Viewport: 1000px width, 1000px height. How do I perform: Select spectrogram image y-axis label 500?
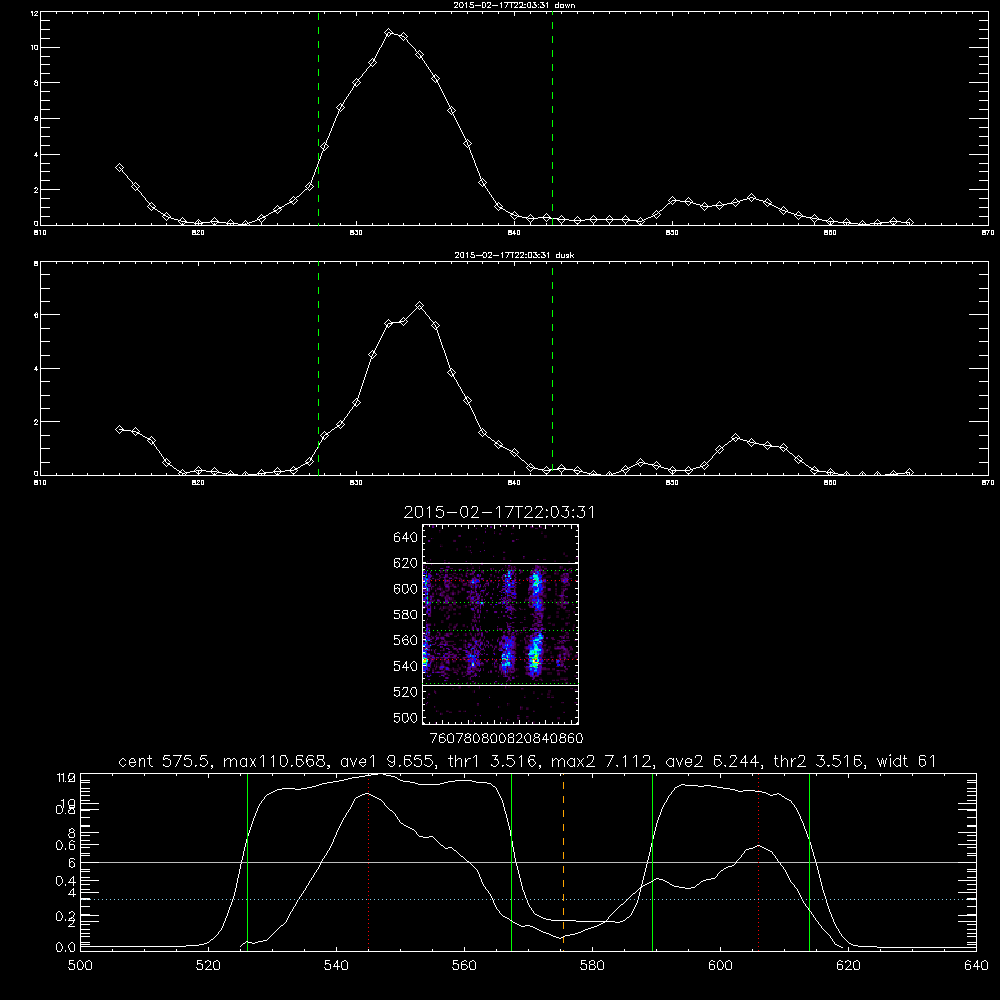406,717
